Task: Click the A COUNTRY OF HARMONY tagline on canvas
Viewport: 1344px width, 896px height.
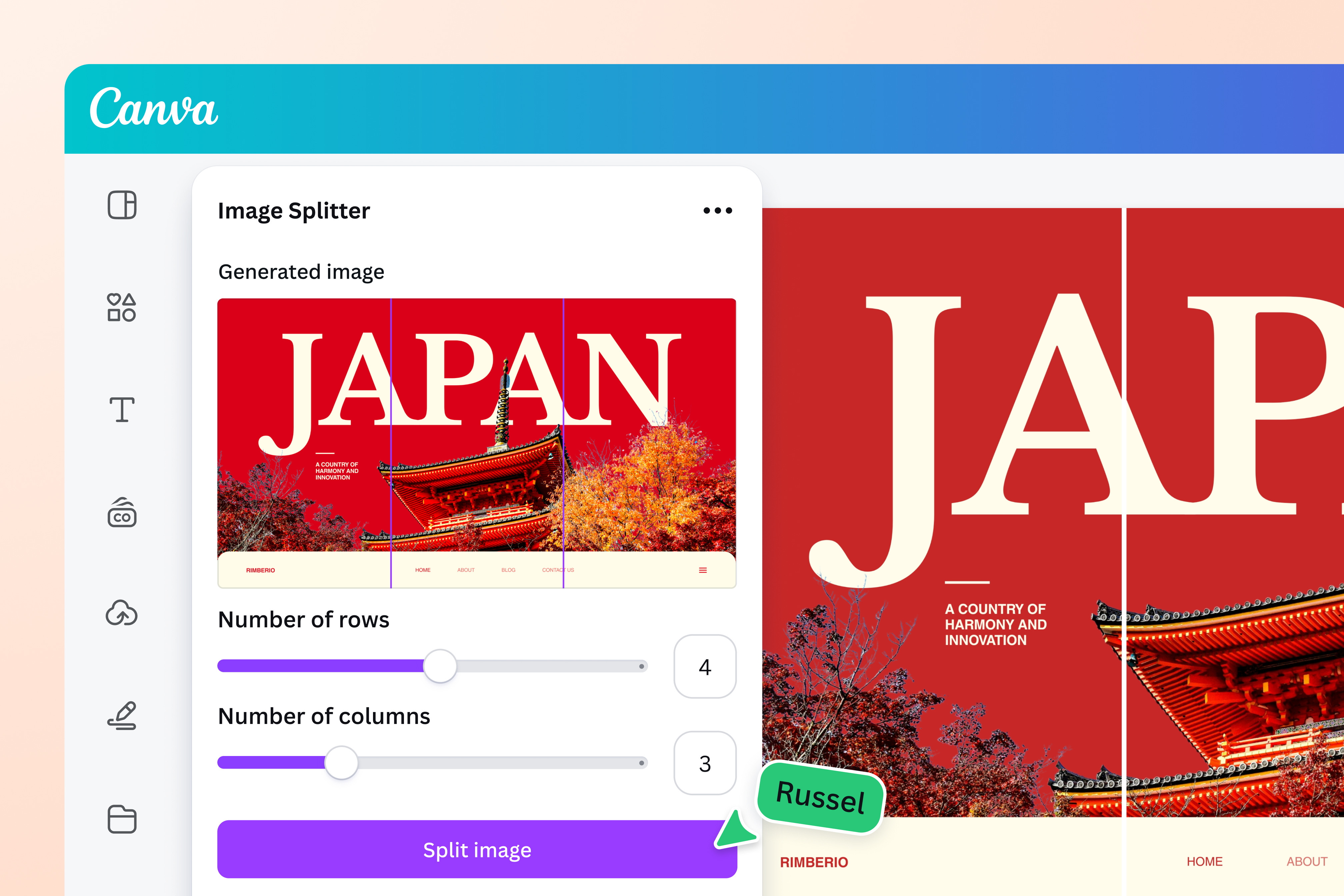Action: (995, 625)
